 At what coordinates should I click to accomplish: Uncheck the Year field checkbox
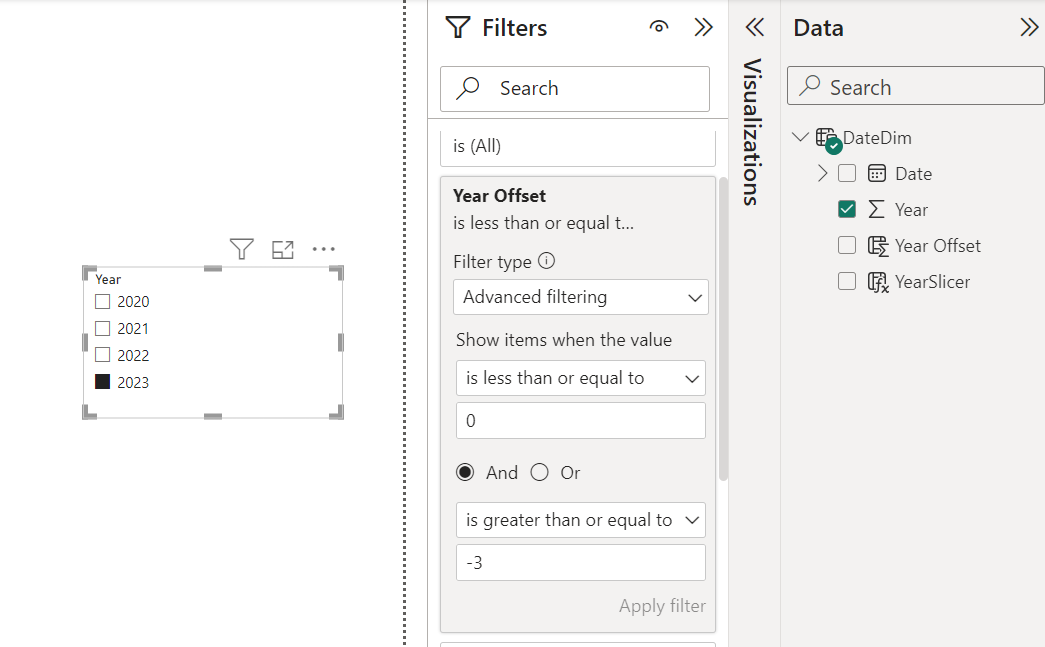pyautogui.click(x=846, y=209)
